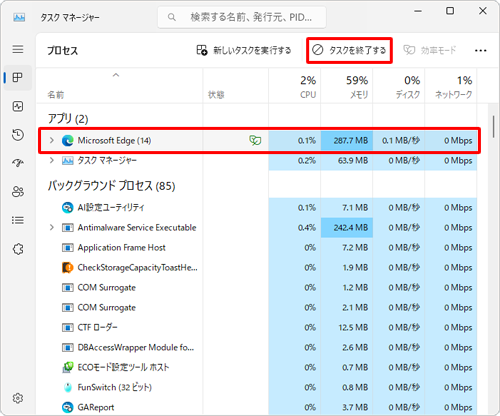Click the ECOモード設定ツール ホスト icon
Image resolution: width=500 pixels, height=416 pixels.
click(68, 367)
